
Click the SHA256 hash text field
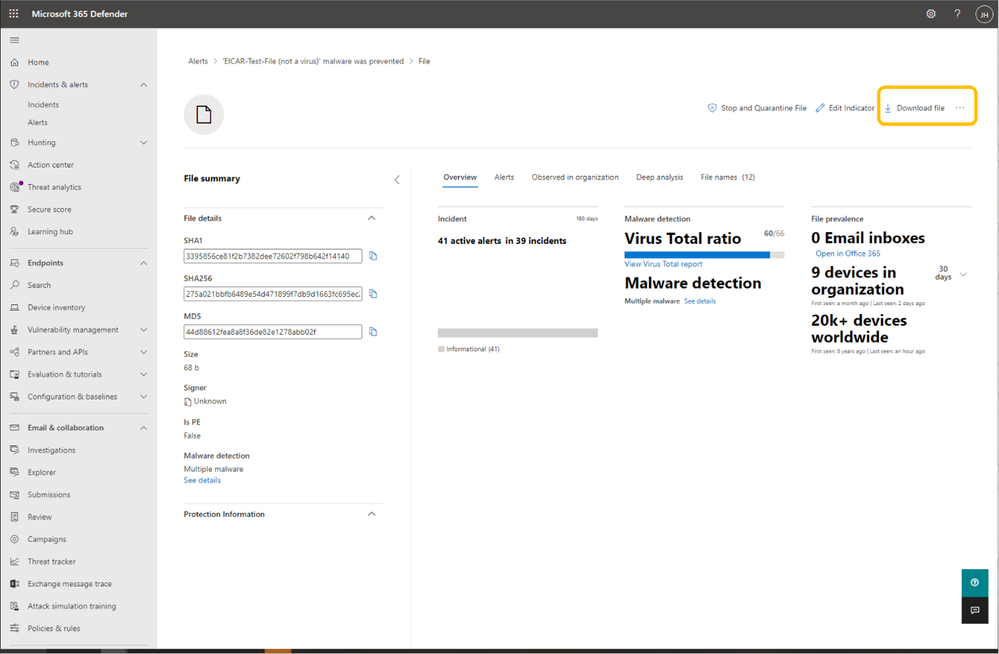pos(273,294)
